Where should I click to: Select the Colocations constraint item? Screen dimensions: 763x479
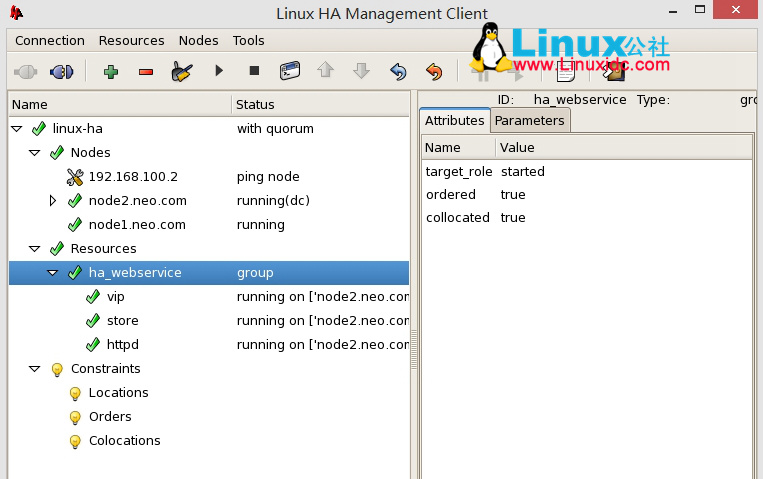click(x=124, y=441)
